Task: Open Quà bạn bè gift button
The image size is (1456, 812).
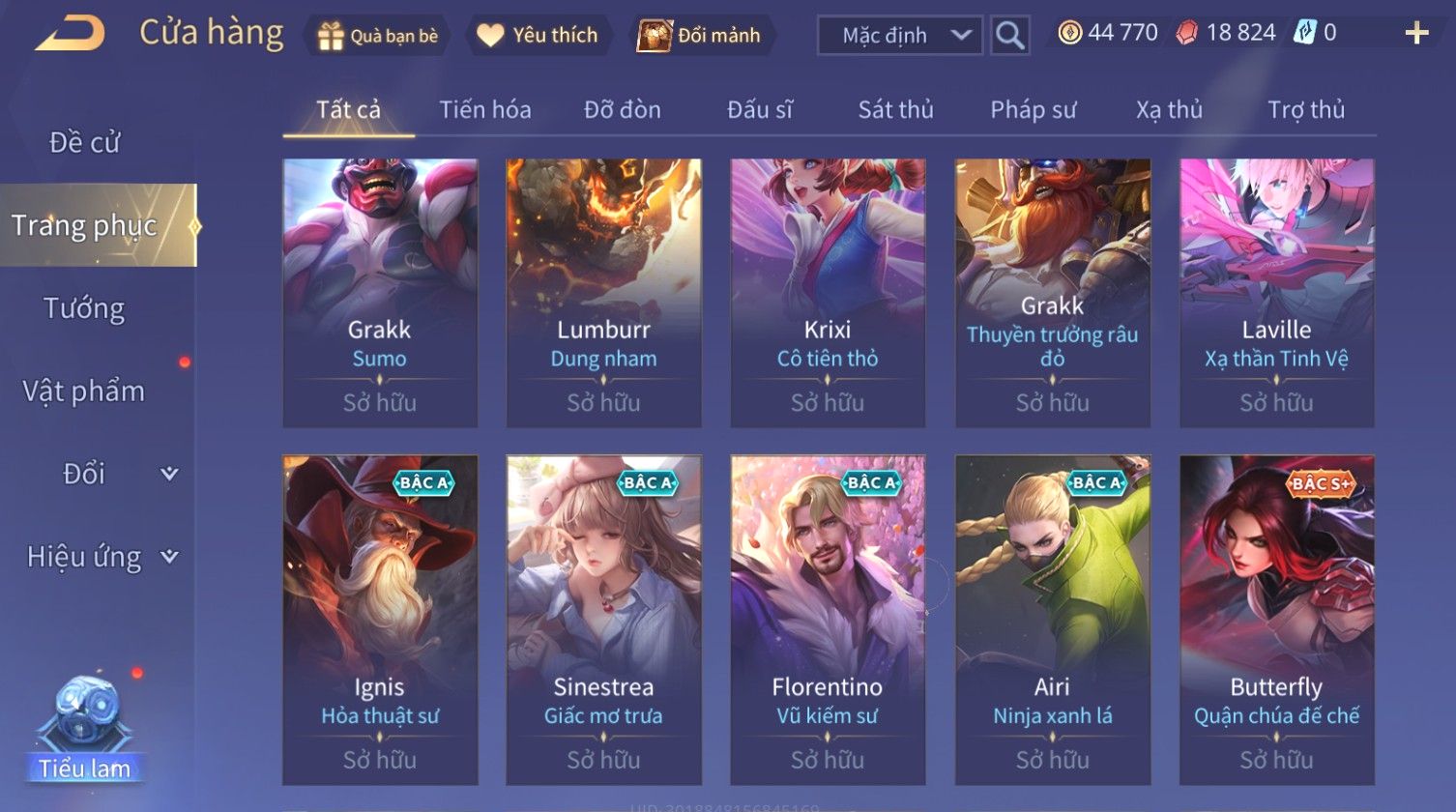Action: (x=376, y=36)
